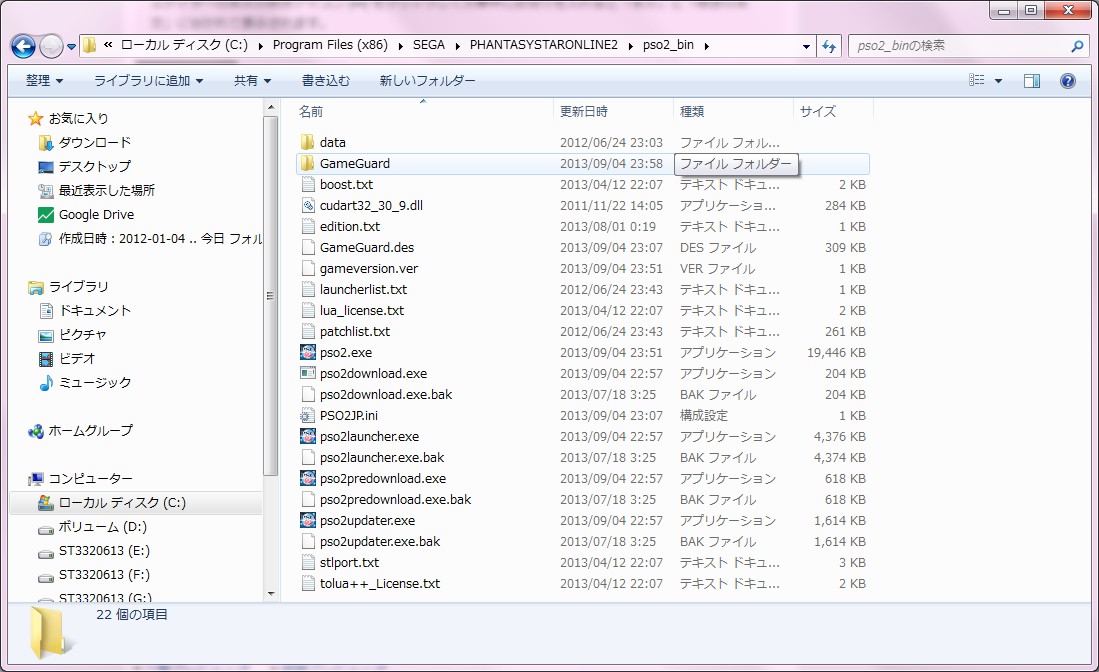Select the PSO2JP.ini settings file icon
The height and width of the screenshot is (672, 1099).
point(307,416)
